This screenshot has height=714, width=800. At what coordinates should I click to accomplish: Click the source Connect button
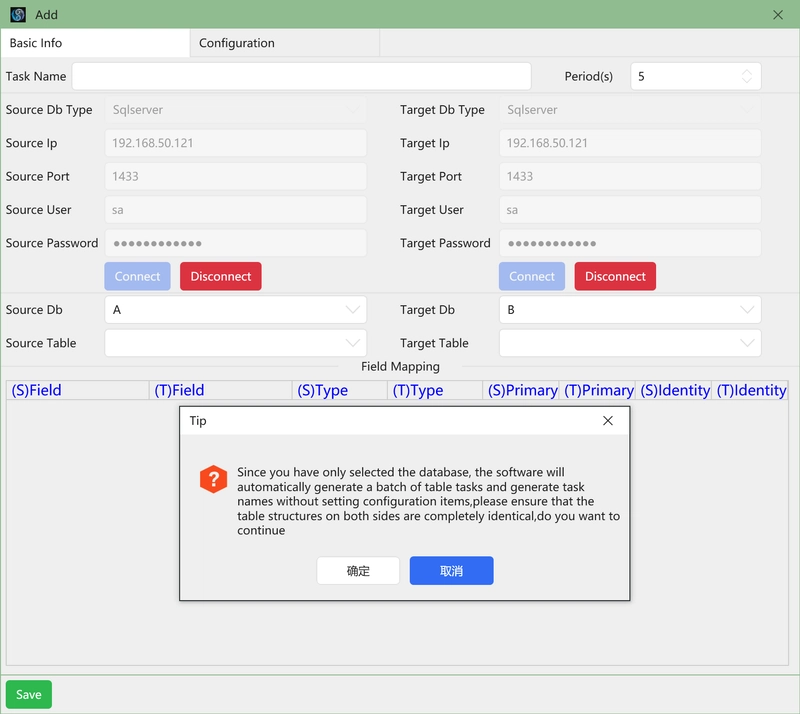tap(137, 276)
